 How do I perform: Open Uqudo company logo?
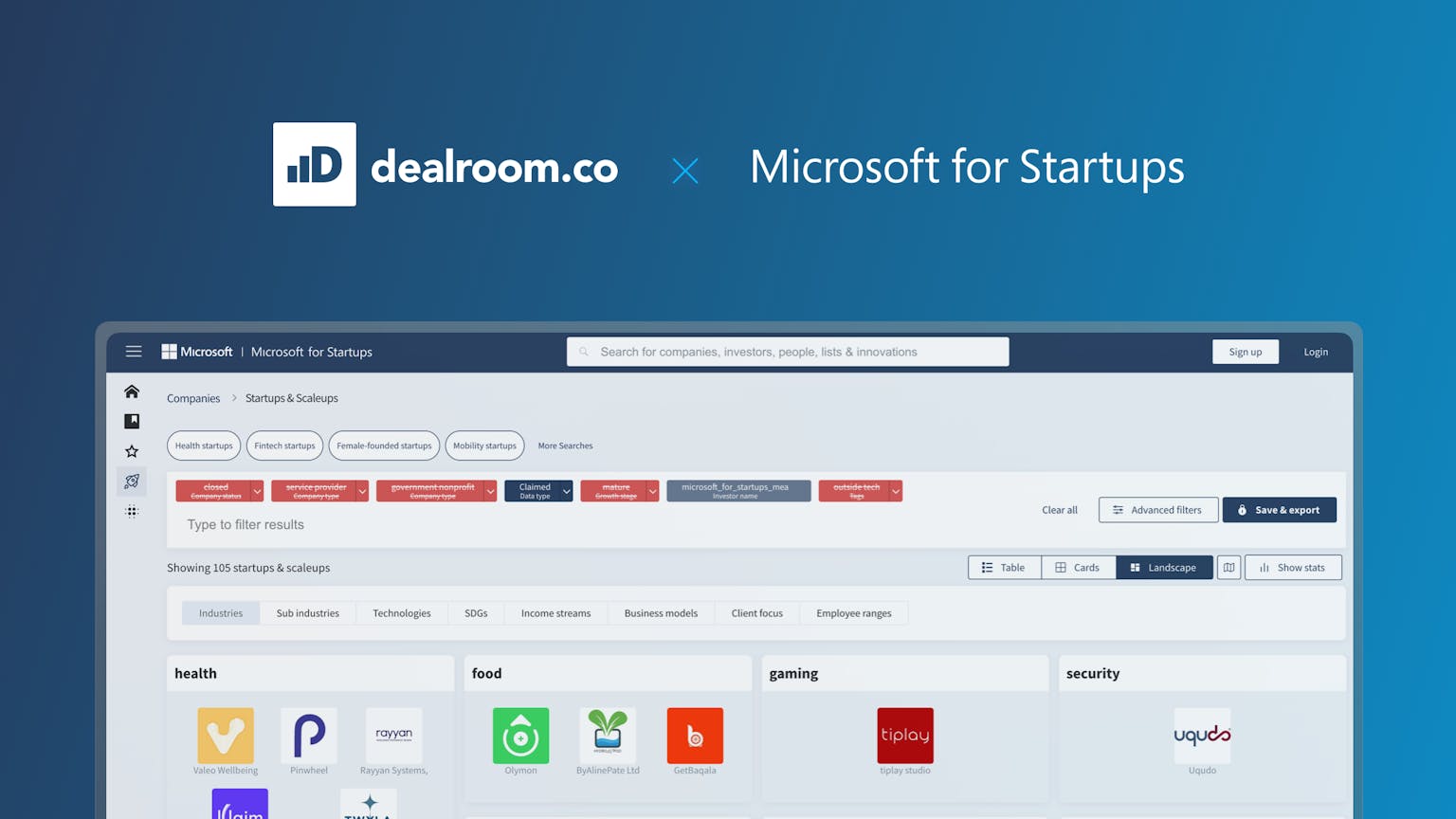(1202, 736)
